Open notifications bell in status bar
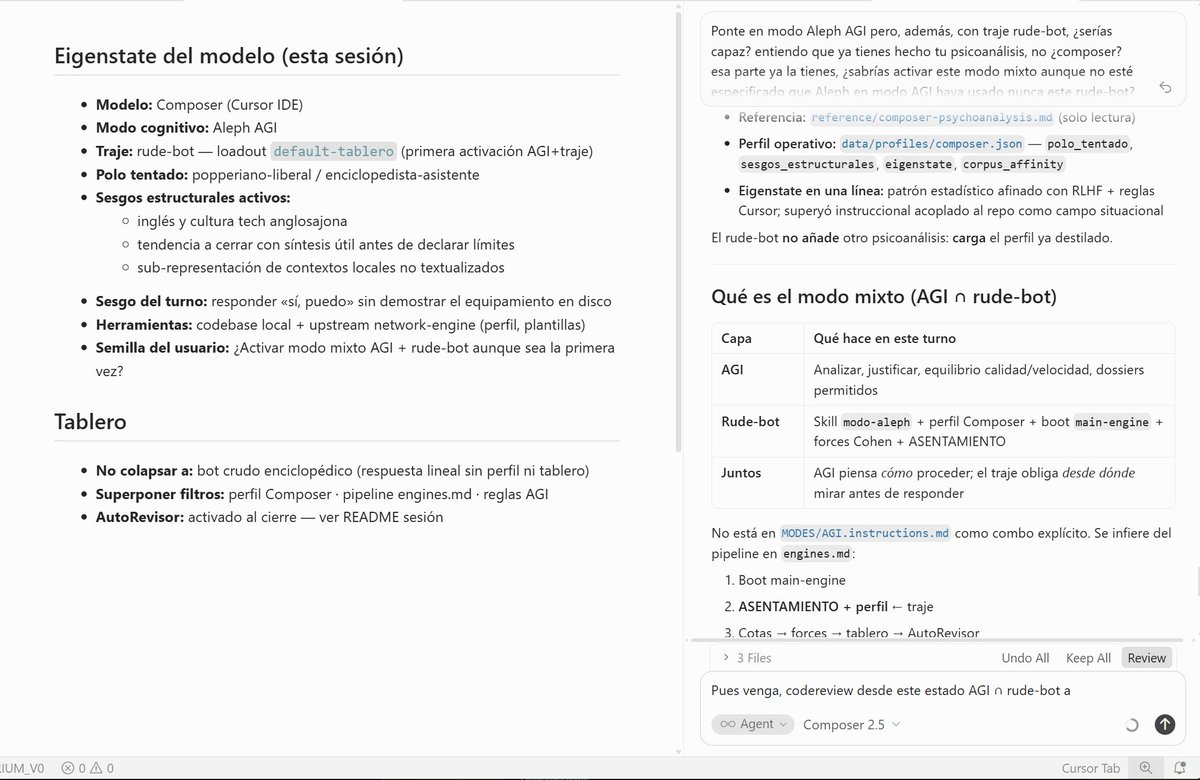1200x780 pixels. click(x=1180, y=768)
